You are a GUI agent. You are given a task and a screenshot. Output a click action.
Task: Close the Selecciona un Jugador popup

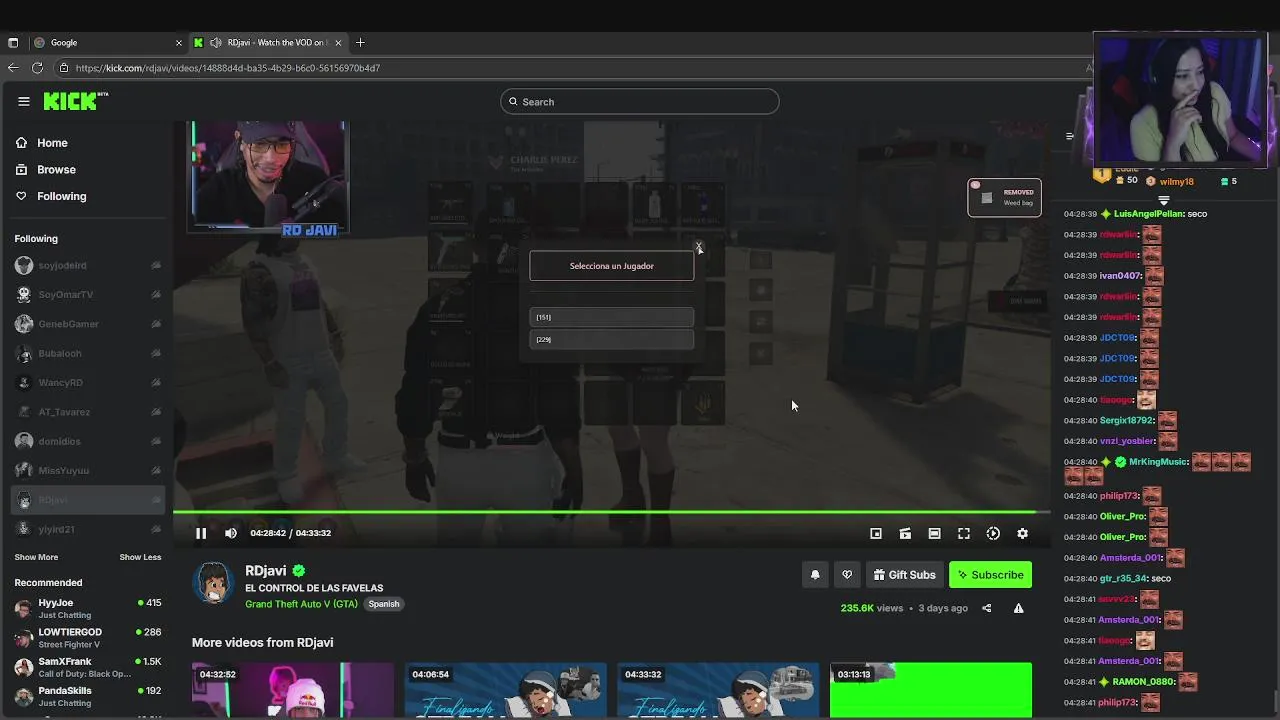[699, 246]
